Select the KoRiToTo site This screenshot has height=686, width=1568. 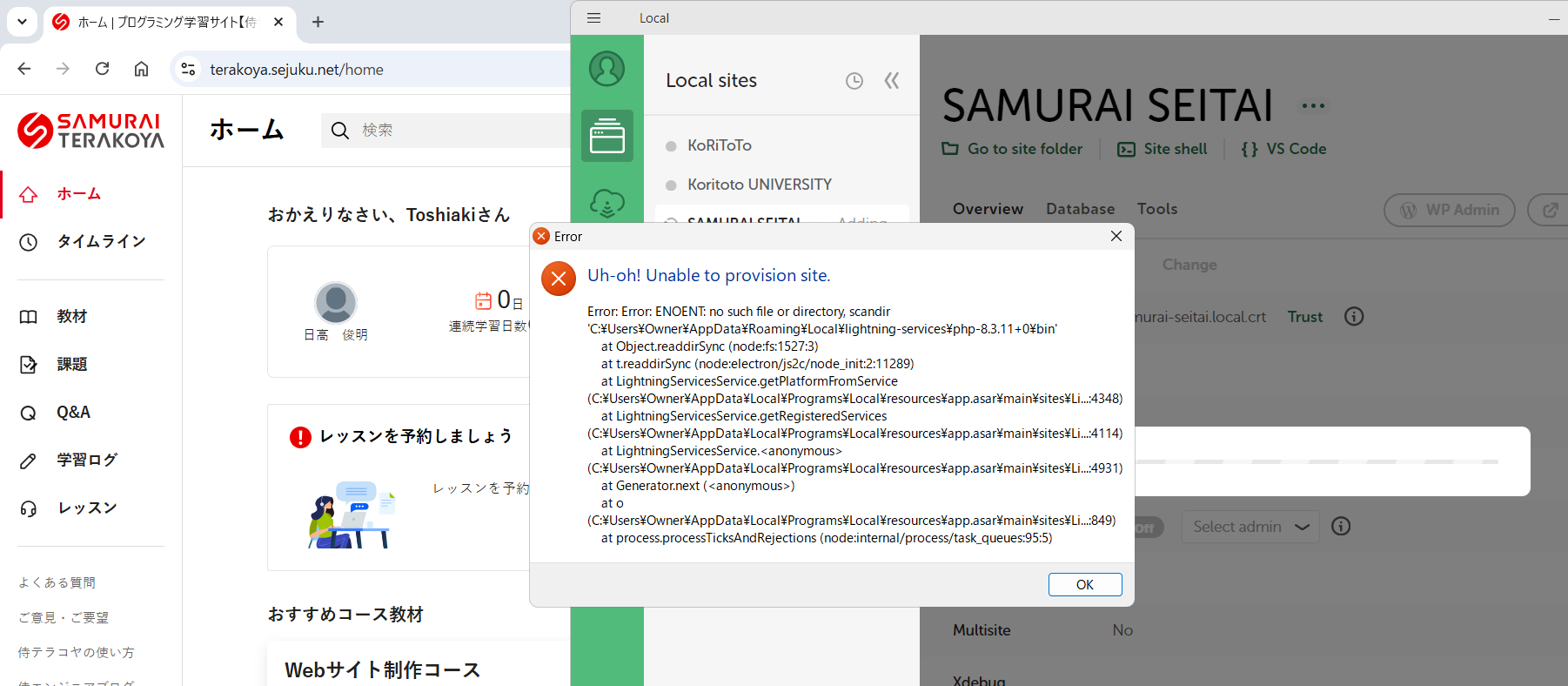click(720, 145)
